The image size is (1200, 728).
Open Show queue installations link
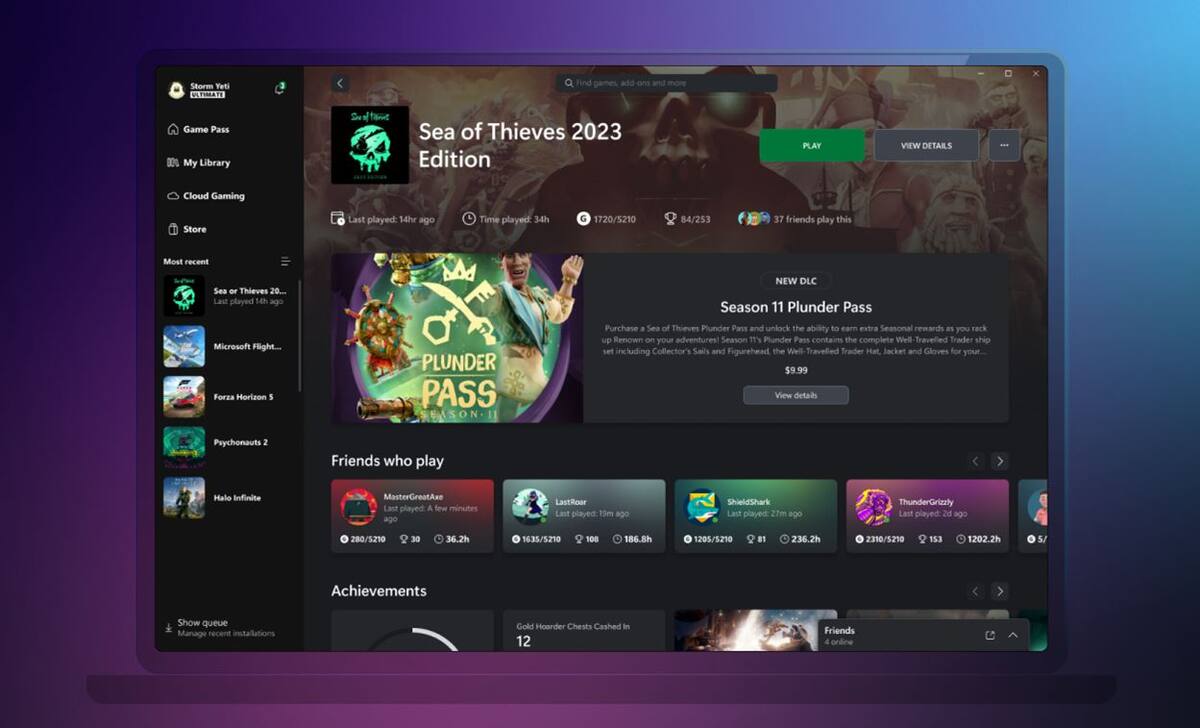pyautogui.click(x=226, y=628)
